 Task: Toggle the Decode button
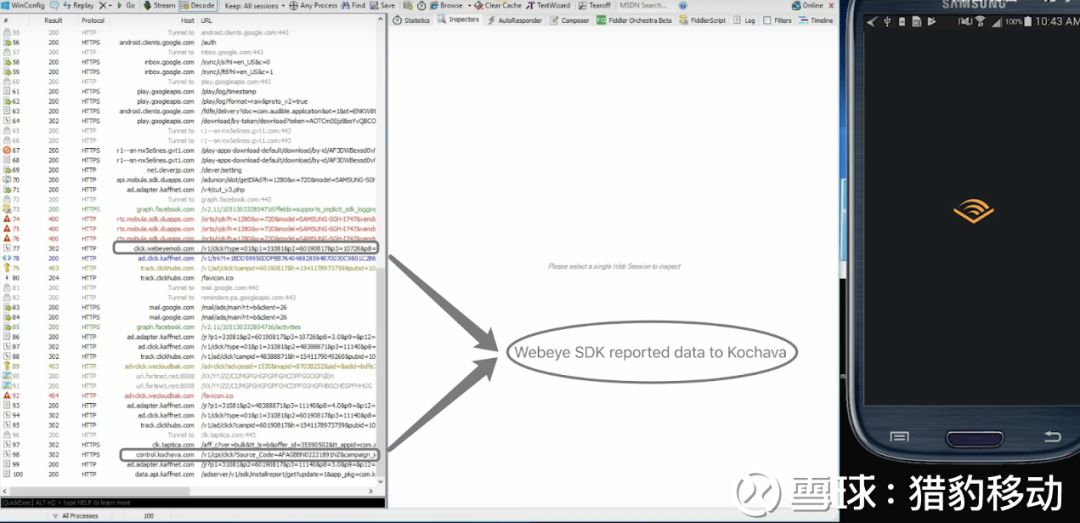(x=198, y=5)
